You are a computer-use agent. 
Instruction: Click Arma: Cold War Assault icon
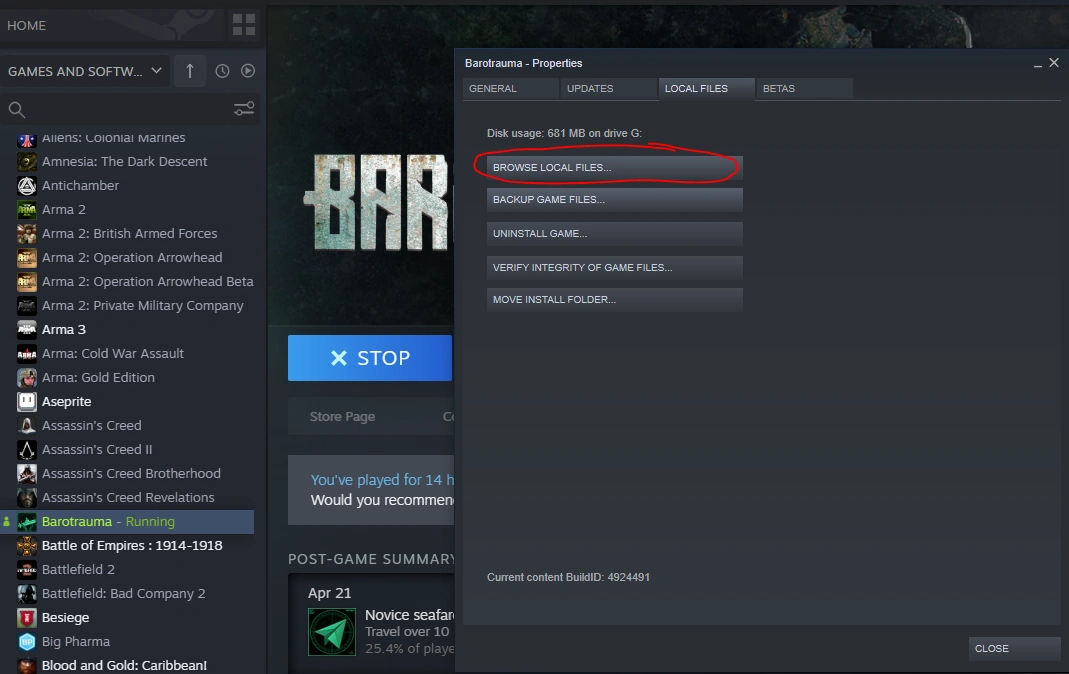(x=27, y=354)
